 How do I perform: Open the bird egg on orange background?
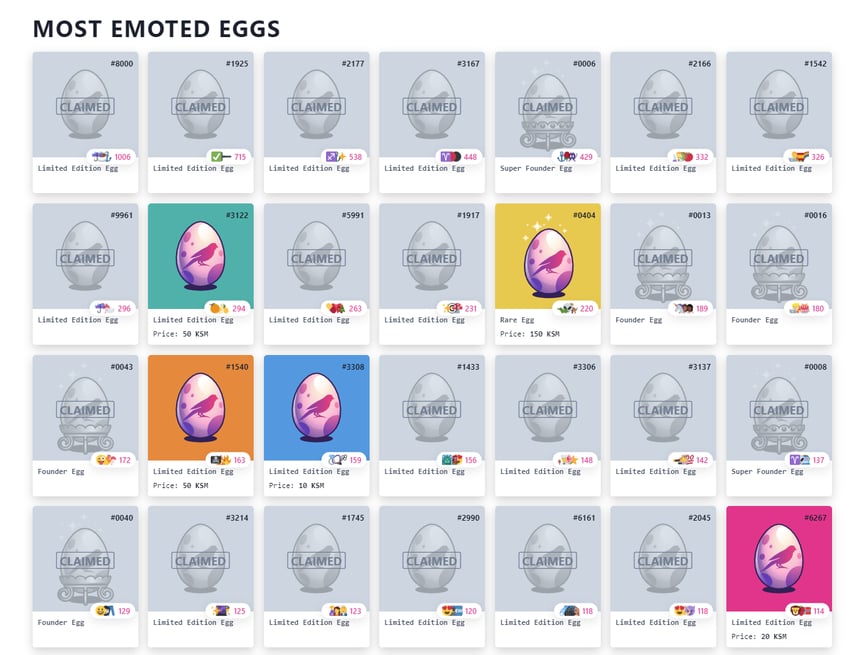point(201,408)
